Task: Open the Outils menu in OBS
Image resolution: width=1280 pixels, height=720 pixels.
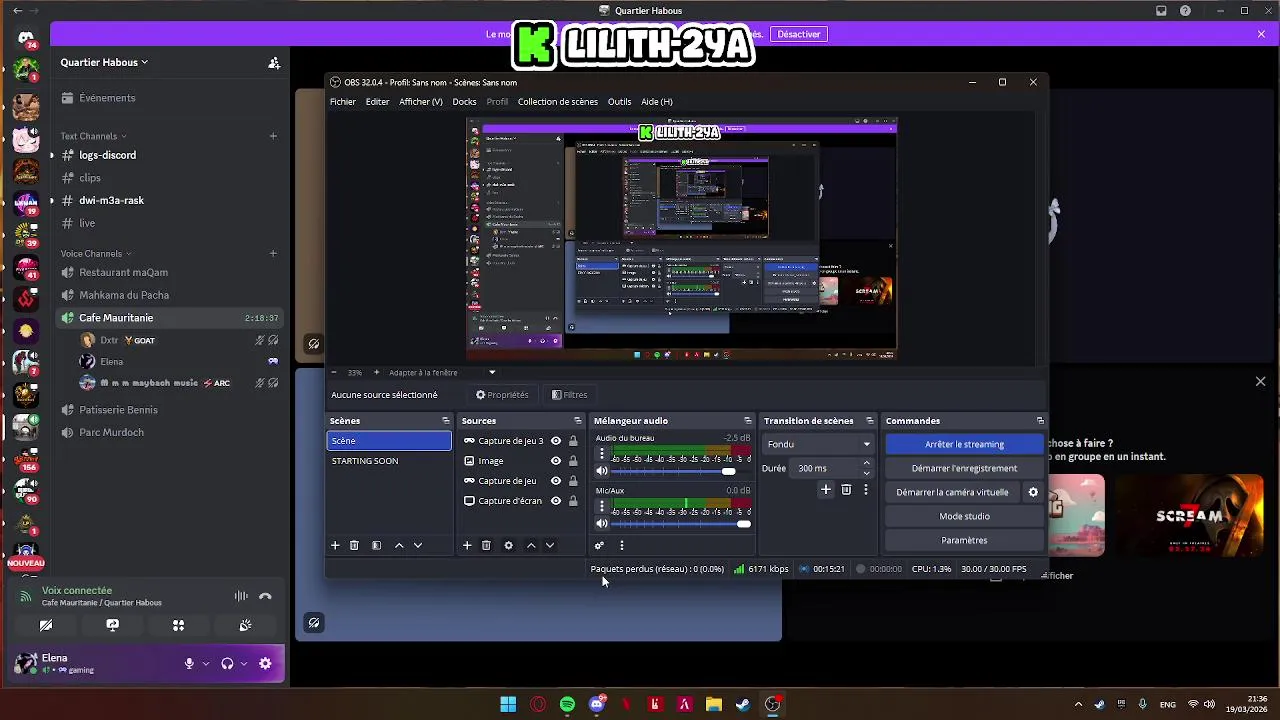Action: [x=619, y=101]
